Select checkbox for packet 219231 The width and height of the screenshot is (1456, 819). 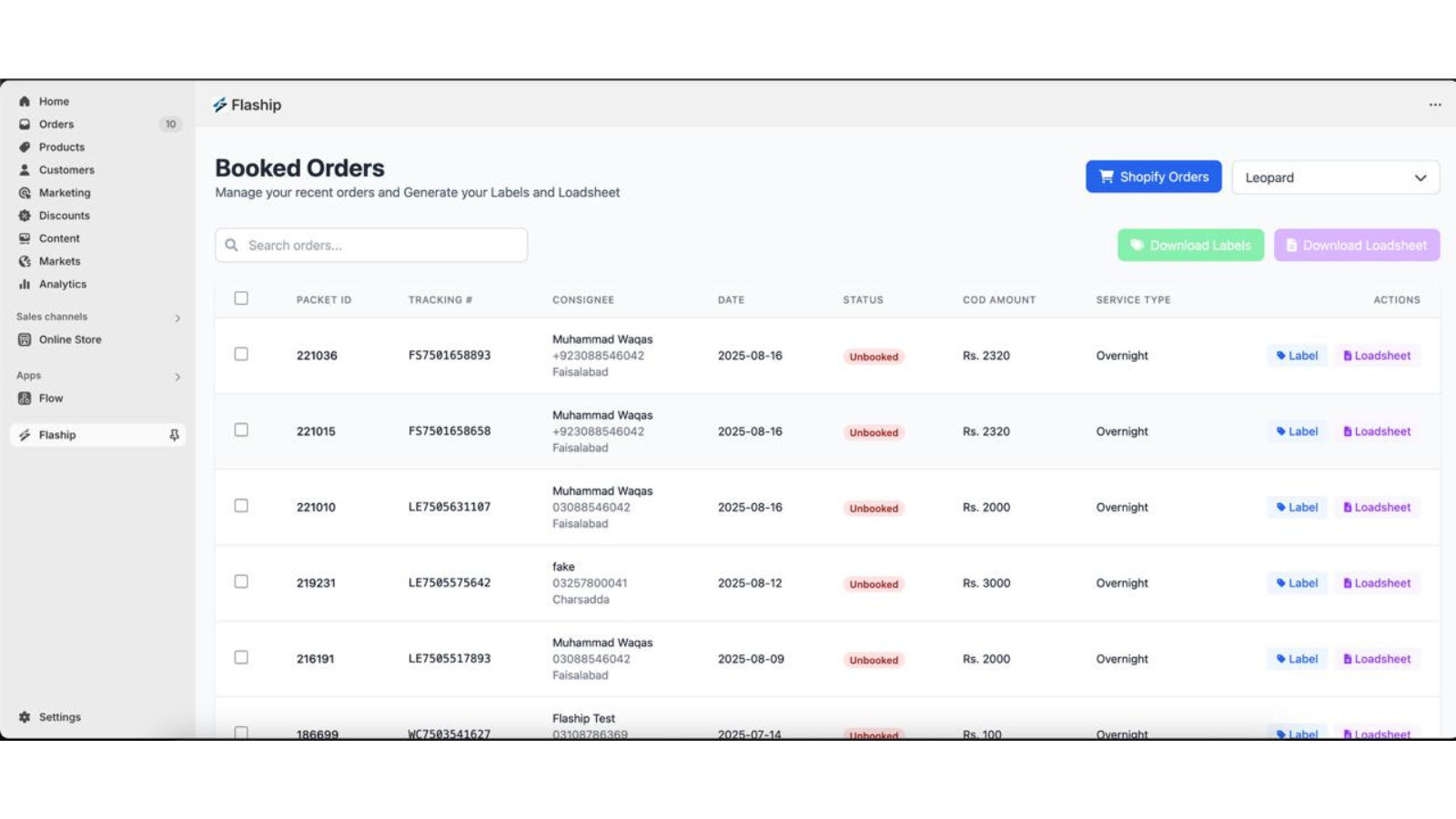coord(241,581)
